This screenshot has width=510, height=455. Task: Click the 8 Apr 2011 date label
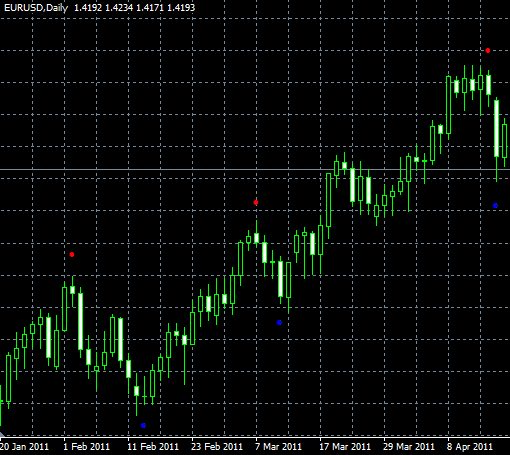tap(470, 447)
